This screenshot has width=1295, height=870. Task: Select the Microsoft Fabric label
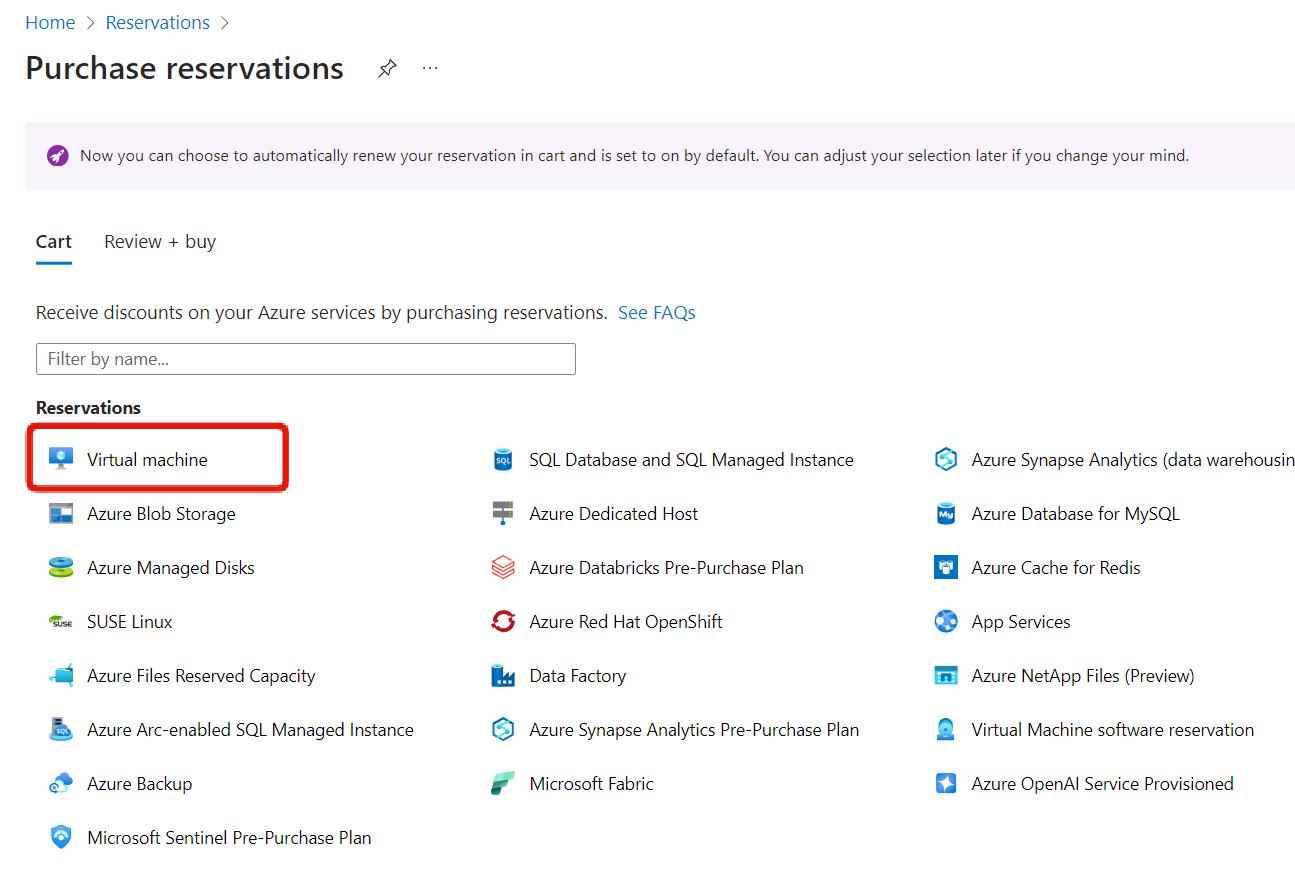592,783
